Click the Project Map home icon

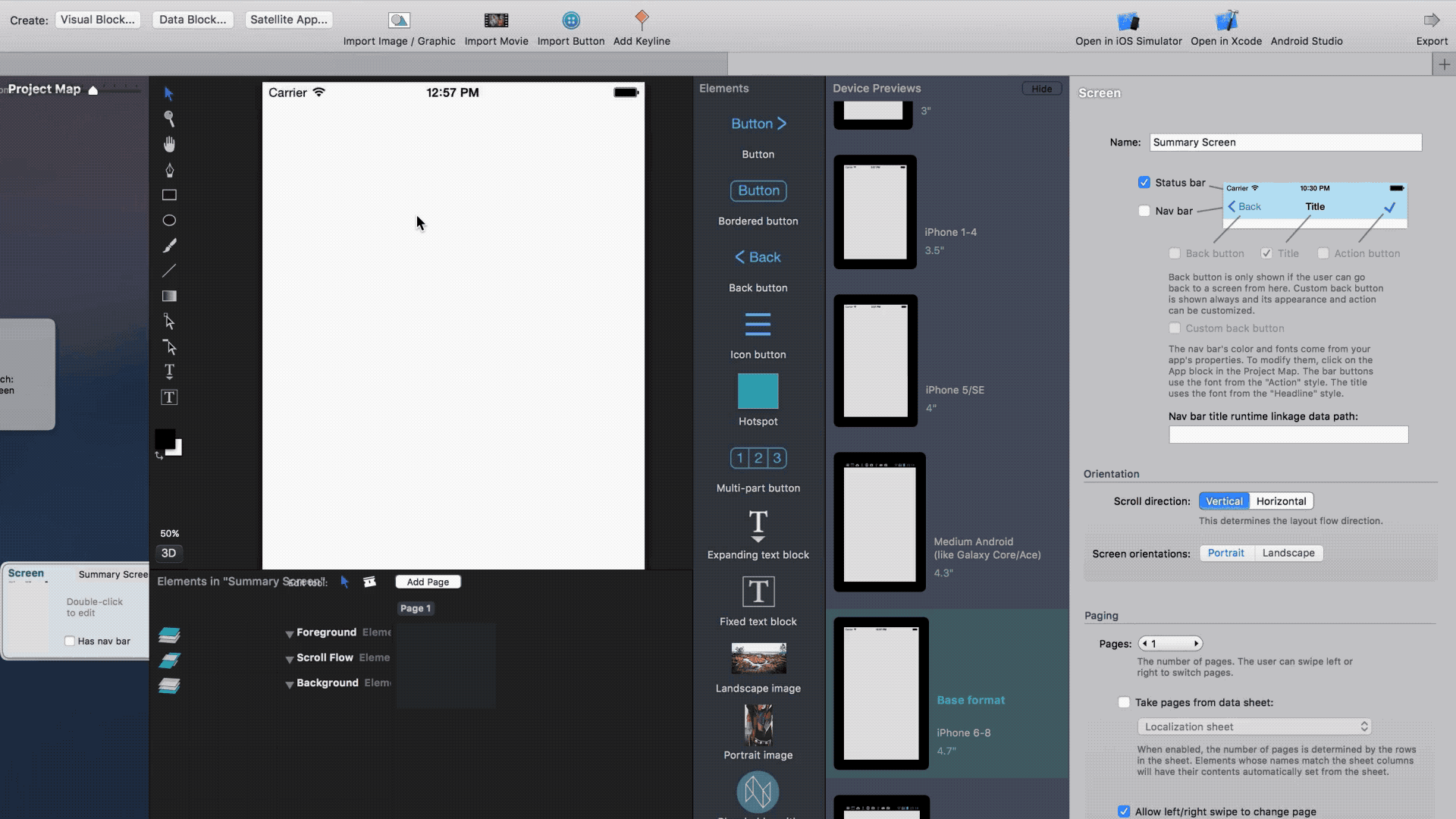[x=93, y=90]
